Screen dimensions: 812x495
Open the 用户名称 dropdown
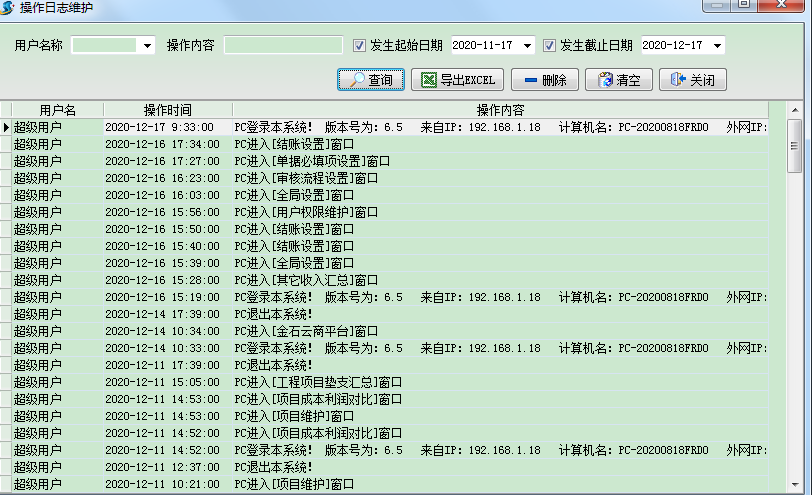click(148, 46)
